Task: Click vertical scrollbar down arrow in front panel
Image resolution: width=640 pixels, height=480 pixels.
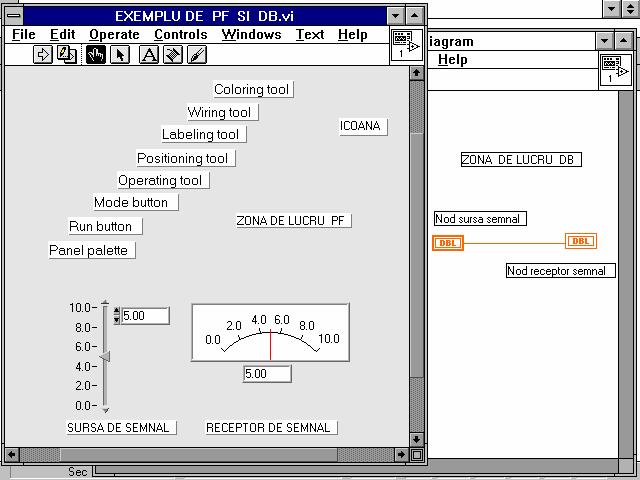Action: (416, 440)
